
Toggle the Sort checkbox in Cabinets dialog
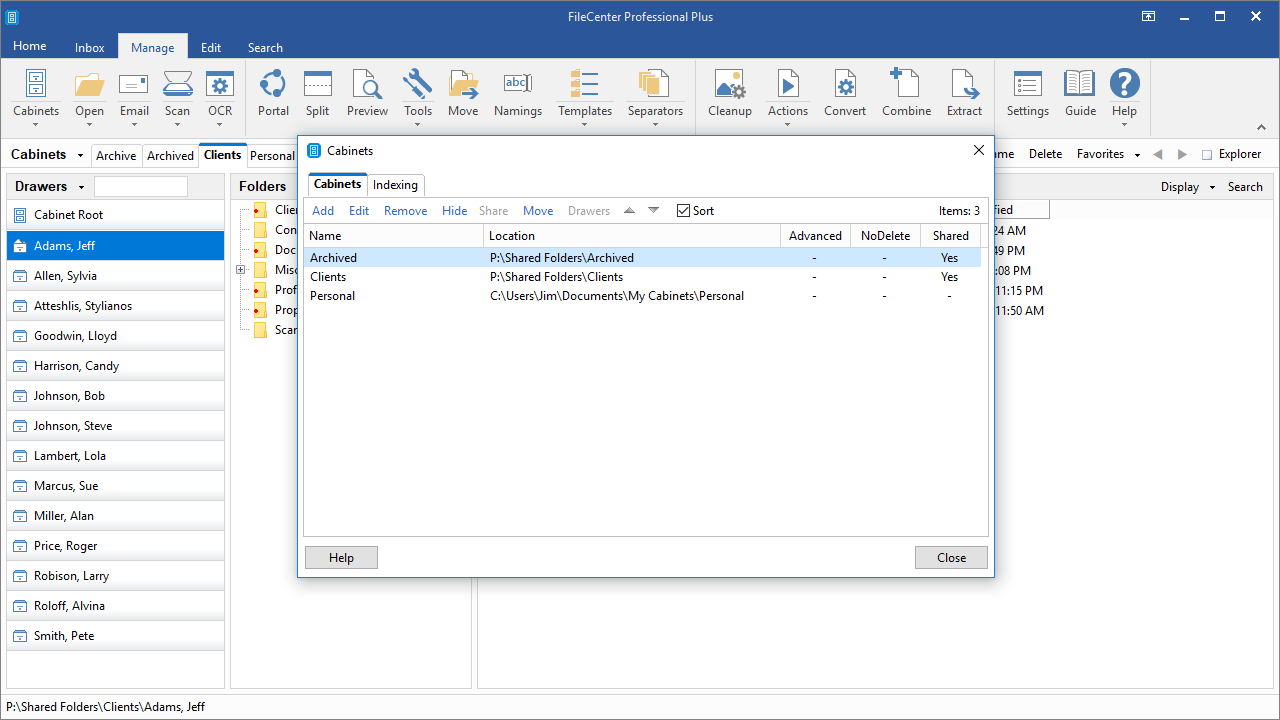point(683,211)
